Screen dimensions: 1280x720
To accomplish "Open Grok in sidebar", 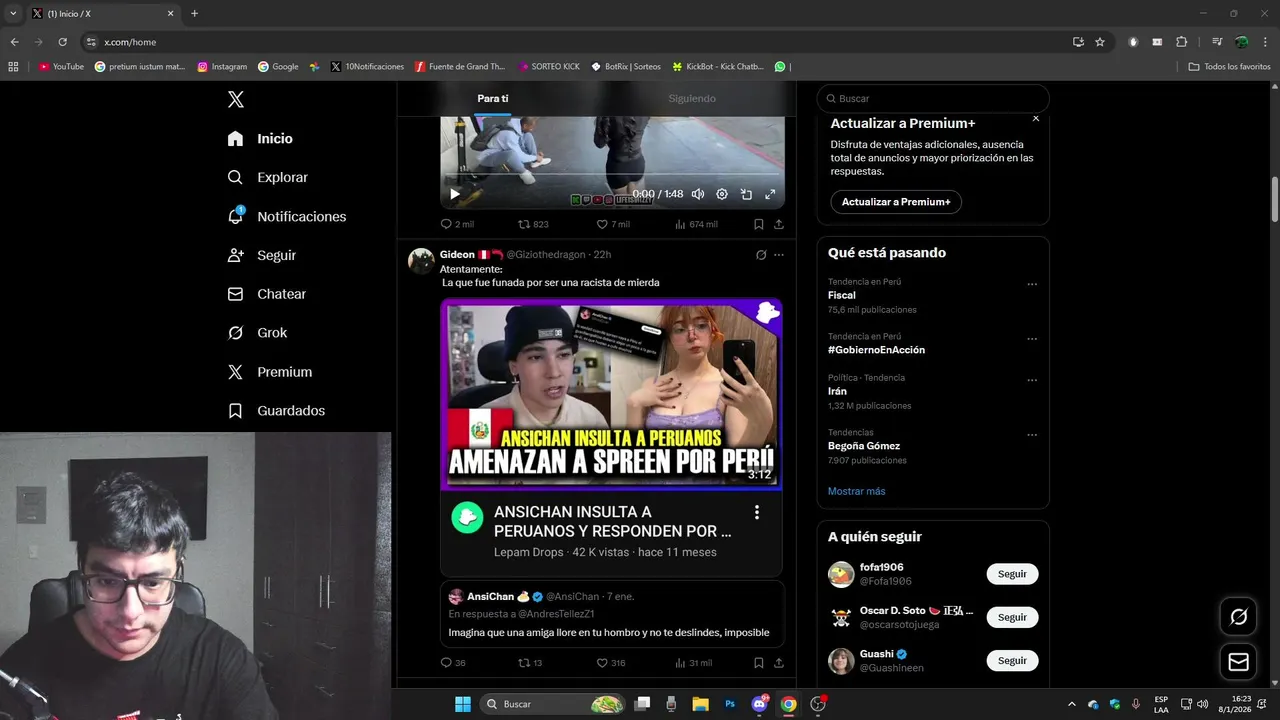I will tap(257, 333).
